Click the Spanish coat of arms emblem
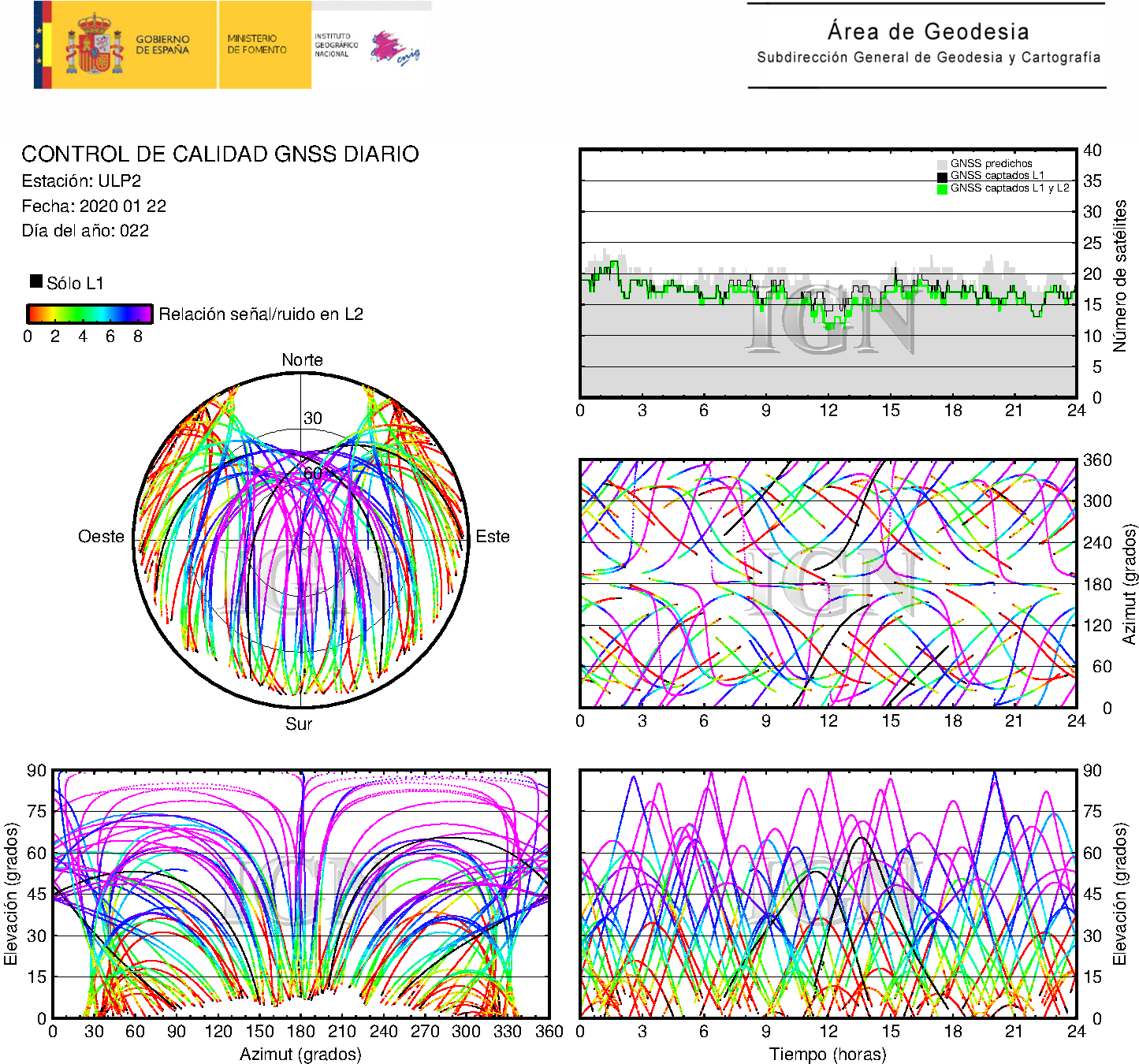The image size is (1139, 1064). pos(94,45)
